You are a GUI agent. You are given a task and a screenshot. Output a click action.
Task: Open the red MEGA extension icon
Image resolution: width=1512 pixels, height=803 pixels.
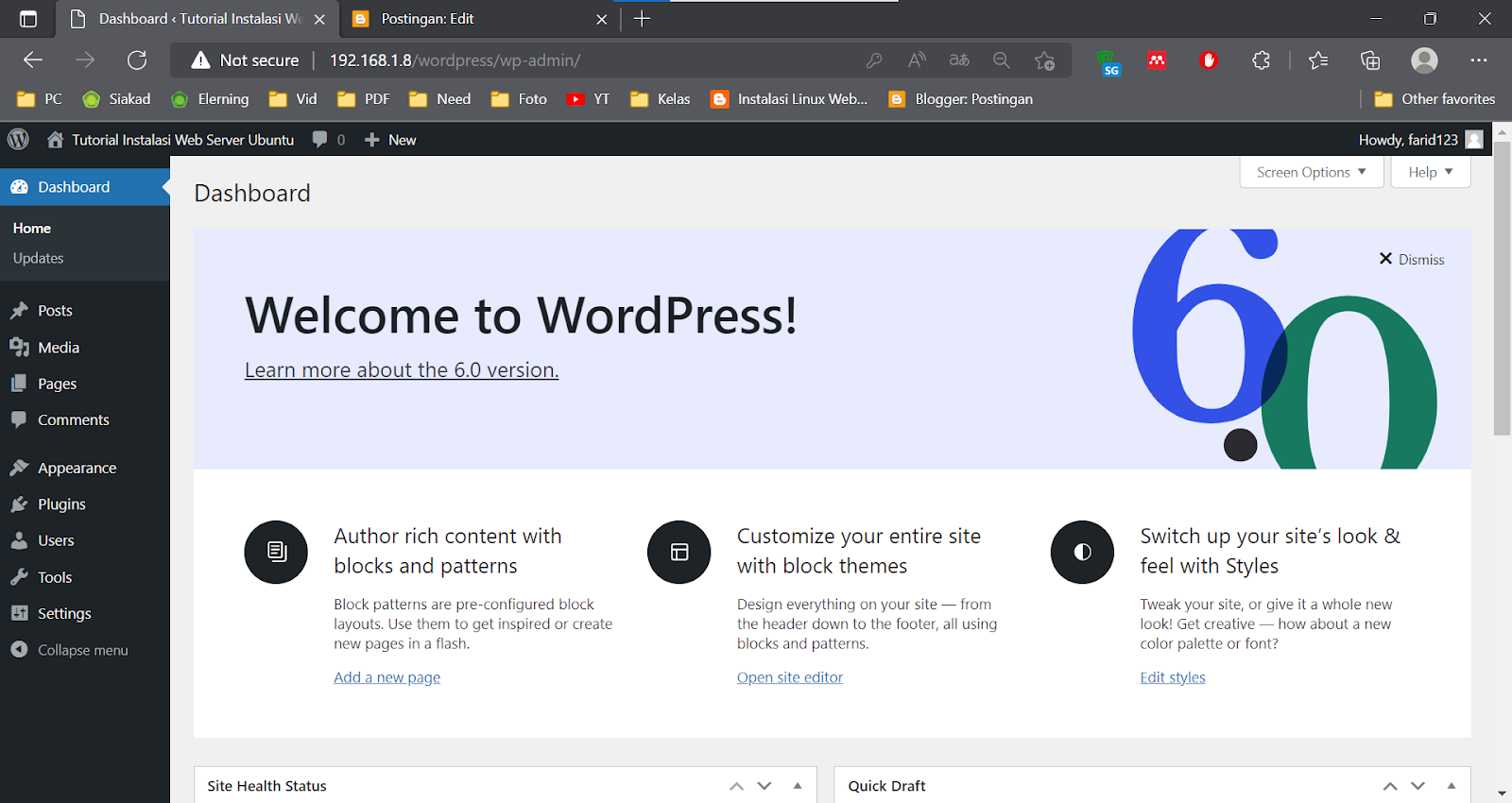1157,60
